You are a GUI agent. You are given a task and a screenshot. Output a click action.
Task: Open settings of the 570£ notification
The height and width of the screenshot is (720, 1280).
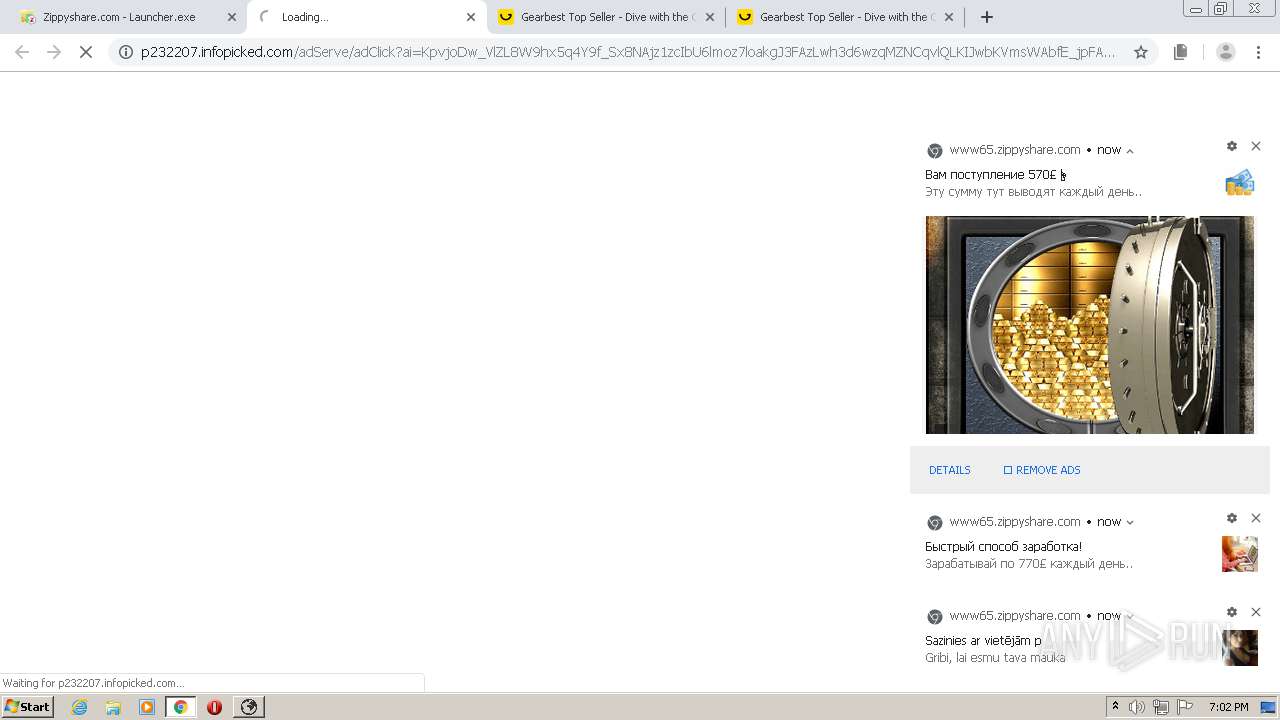click(1232, 146)
